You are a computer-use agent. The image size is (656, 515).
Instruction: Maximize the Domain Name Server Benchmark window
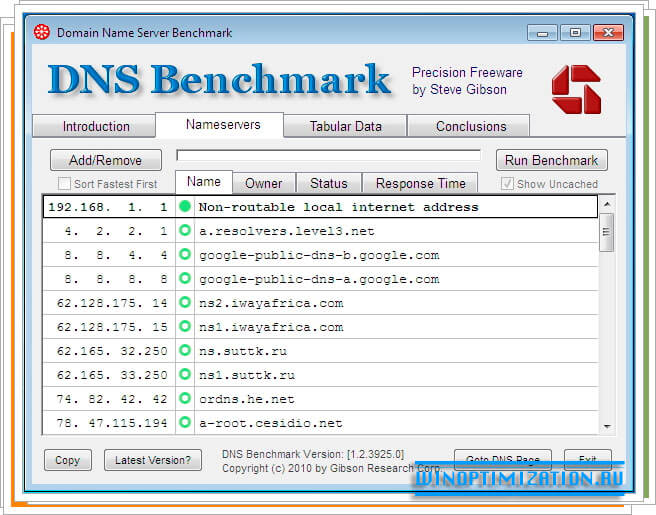coord(575,33)
